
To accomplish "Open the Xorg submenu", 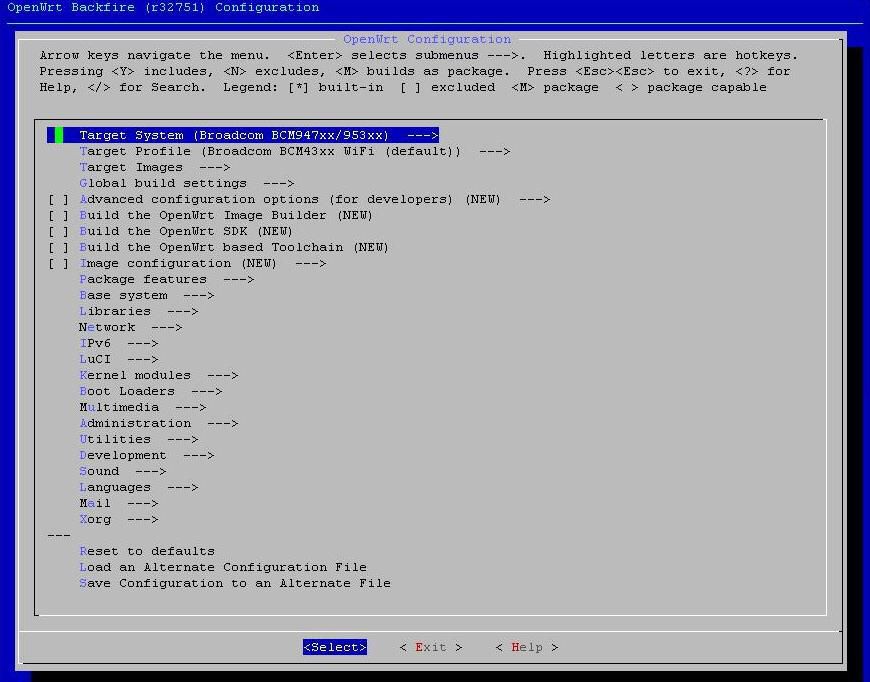I will pos(118,519).
